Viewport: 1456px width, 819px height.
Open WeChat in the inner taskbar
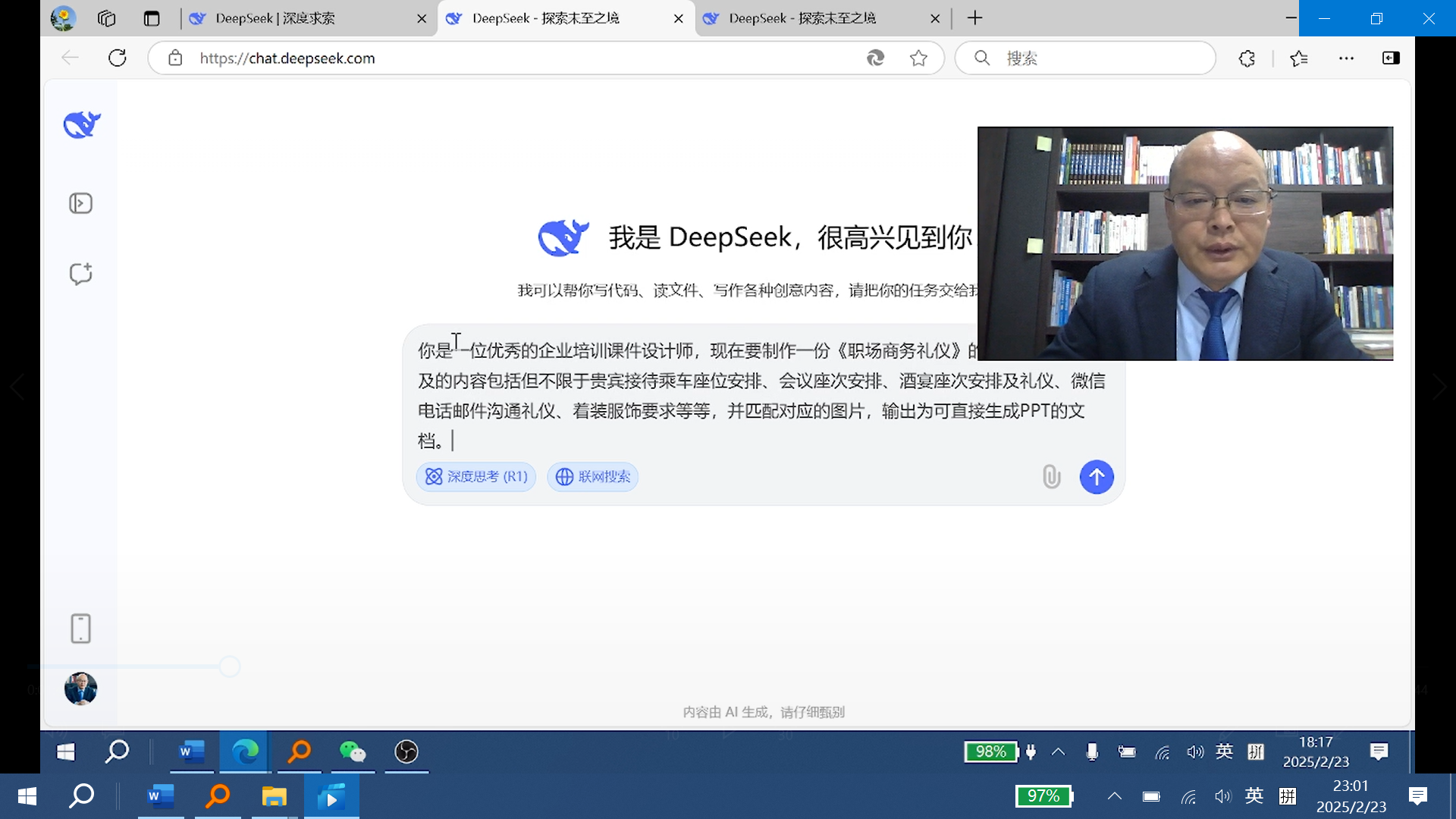coord(353,752)
